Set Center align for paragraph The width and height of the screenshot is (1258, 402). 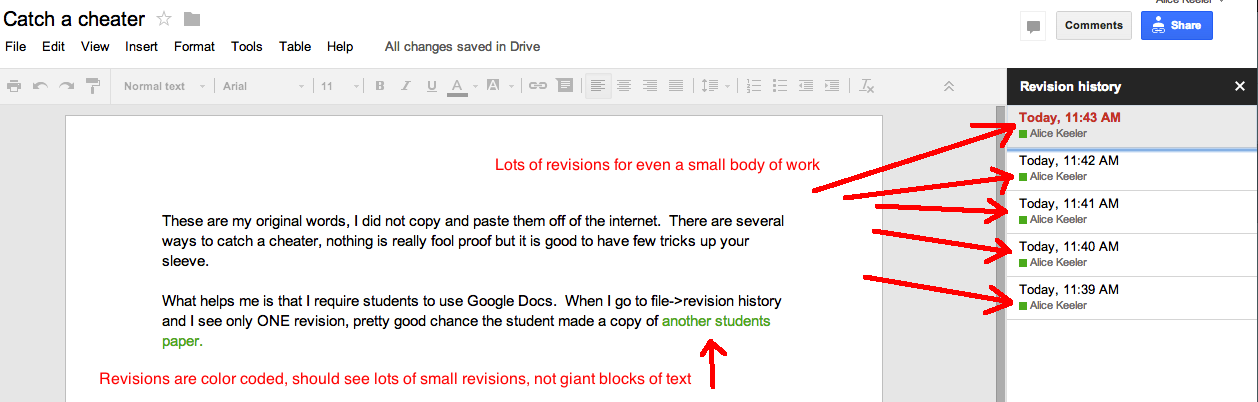[624, 86]
